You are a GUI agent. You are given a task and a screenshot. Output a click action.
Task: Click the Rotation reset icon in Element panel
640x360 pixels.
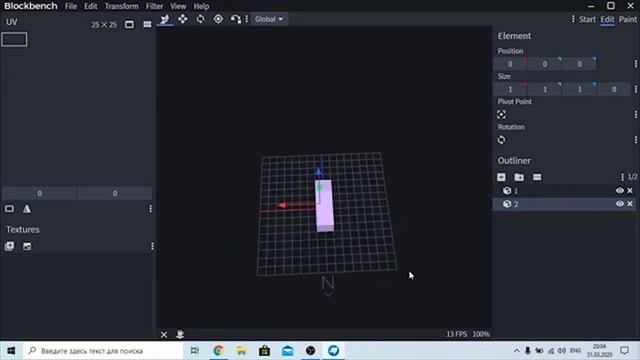click(501, 140)
